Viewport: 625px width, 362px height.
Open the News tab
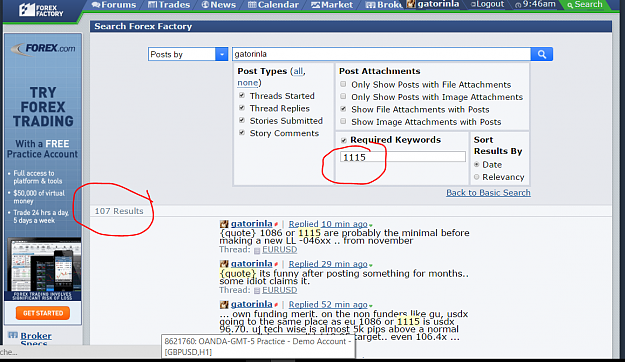(218, 5)
